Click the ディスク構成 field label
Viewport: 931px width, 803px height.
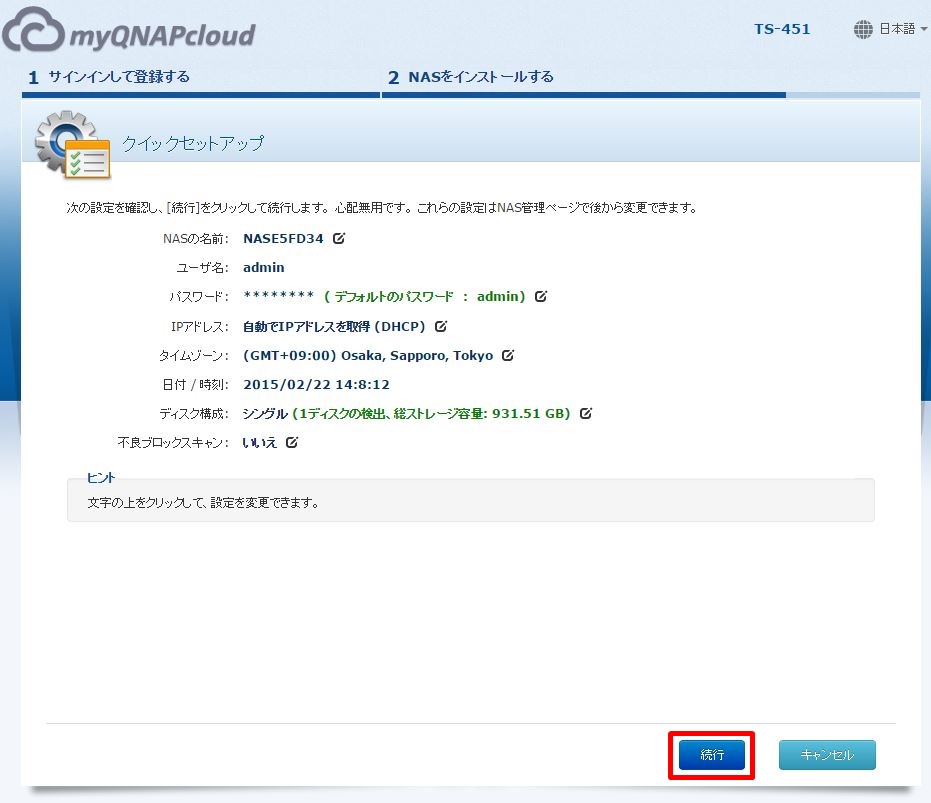pyautogui.click(x=194, y=413)
